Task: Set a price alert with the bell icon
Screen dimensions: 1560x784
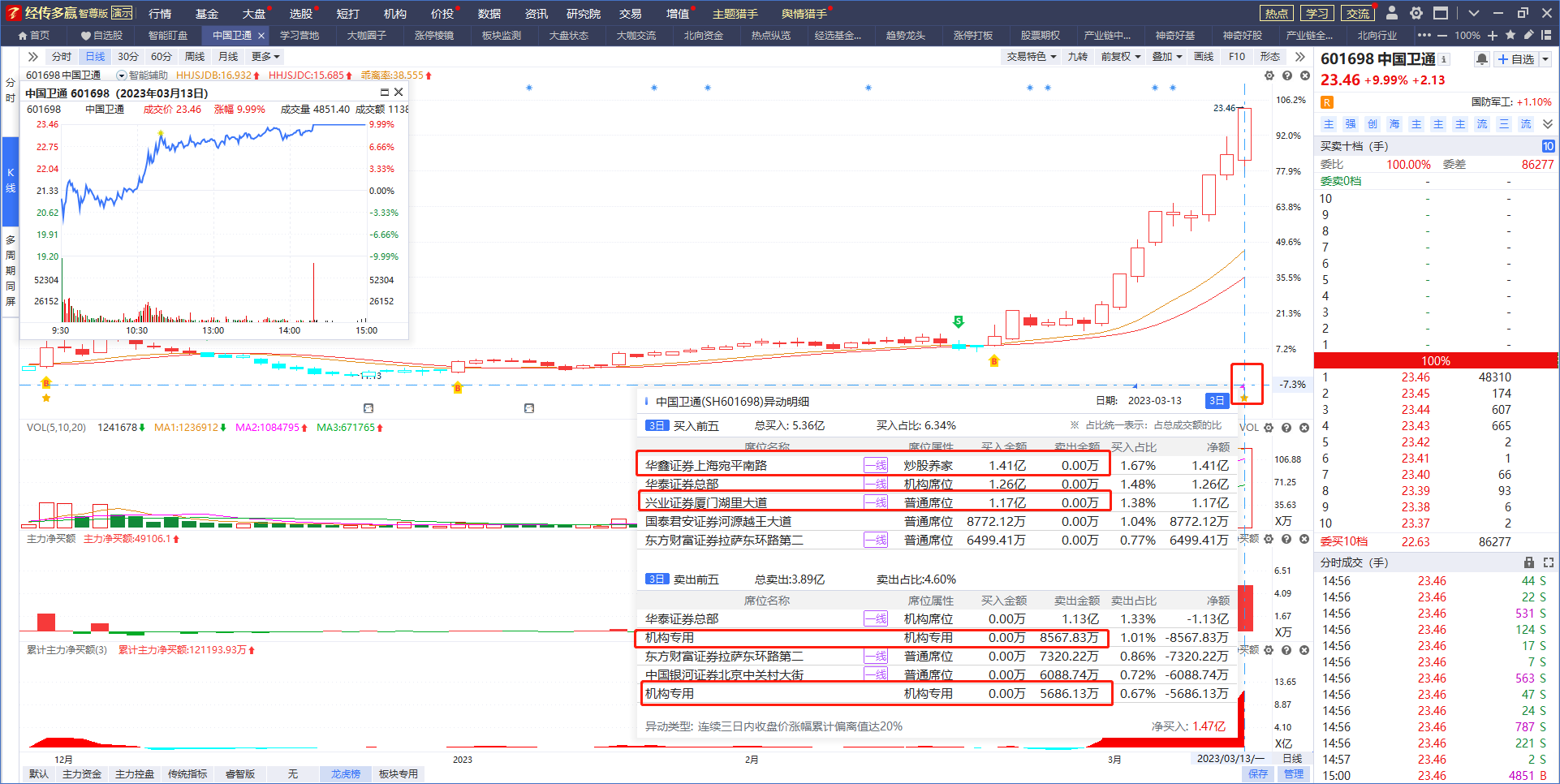Action: click(x=1482, y=59)
